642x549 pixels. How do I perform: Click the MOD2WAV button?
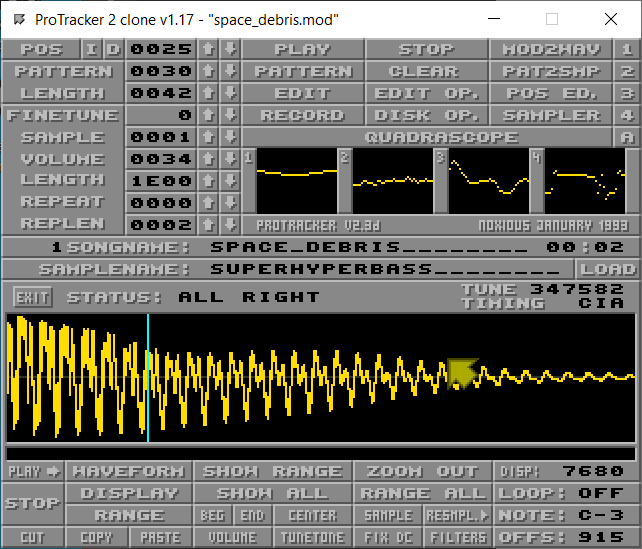point(551,50)
